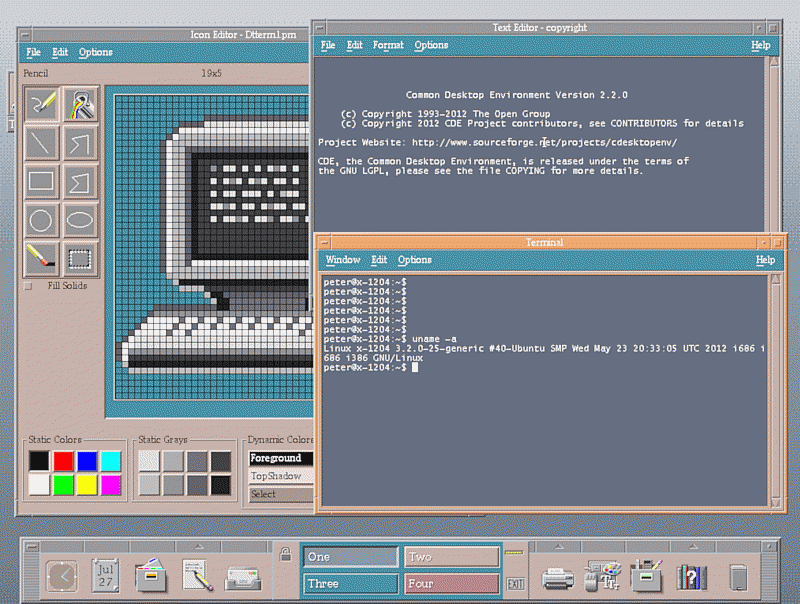800x604 pixels.
Task: Pick the blue static color swatch
Action: [87, 461]
